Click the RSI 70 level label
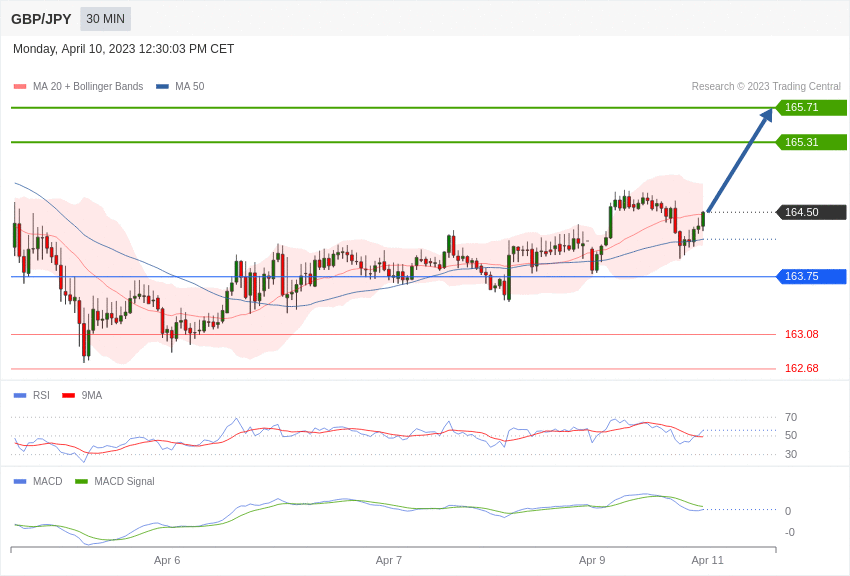Image resolution: width=850 pixels, height=576 pixels. click(x=791, y=417)
